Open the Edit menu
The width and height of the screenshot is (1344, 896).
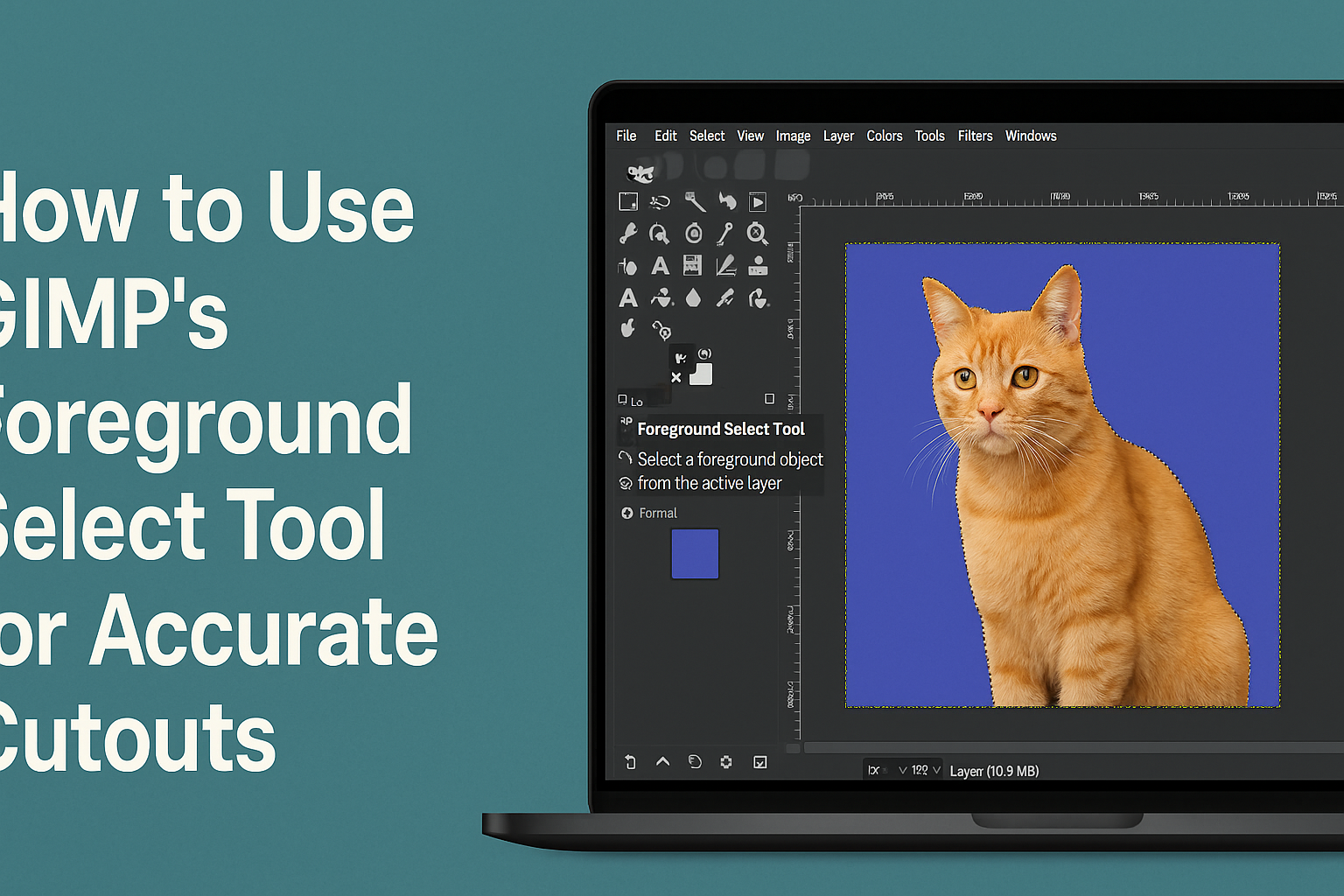(666, 136)
